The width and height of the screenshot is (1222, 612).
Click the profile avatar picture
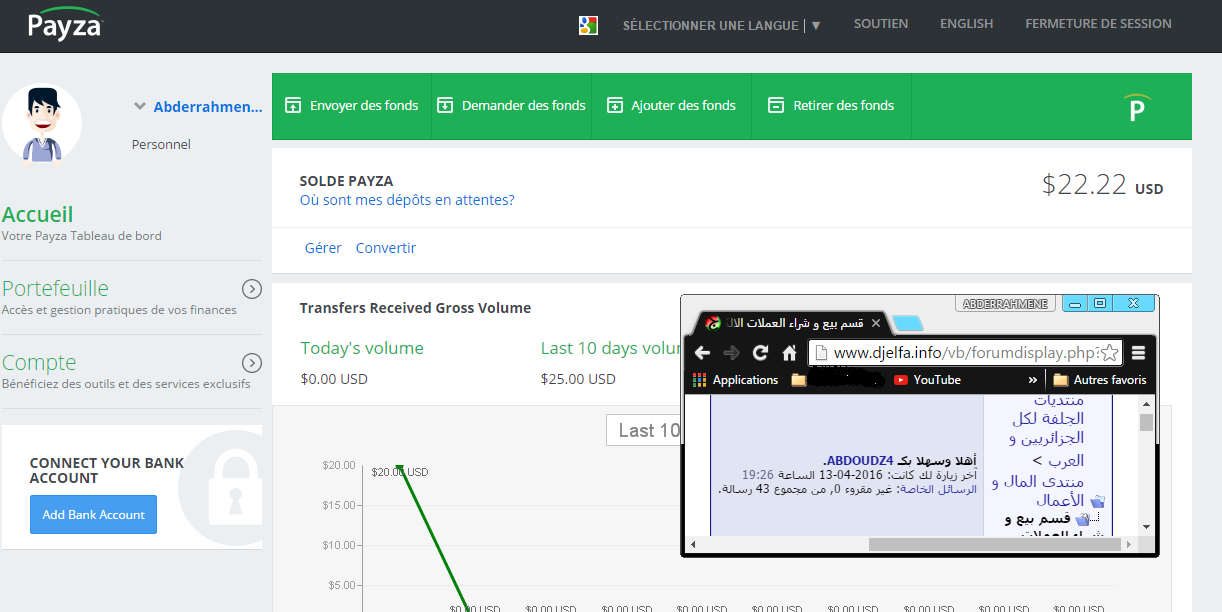(x=42, y=124)
